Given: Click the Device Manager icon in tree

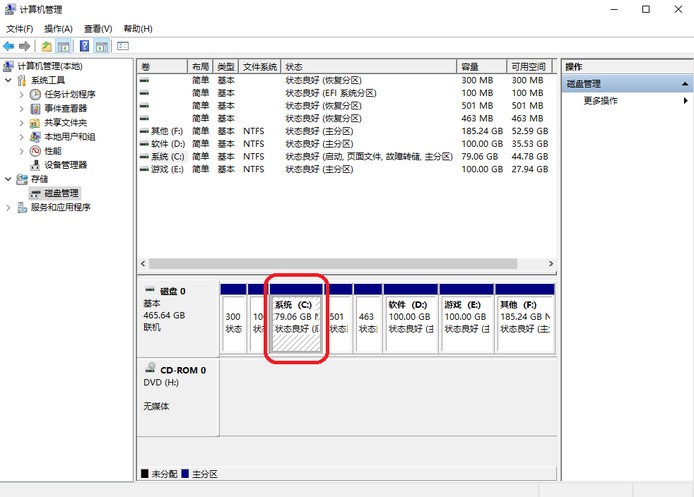Looking at the screenshot, I should 35,165.
